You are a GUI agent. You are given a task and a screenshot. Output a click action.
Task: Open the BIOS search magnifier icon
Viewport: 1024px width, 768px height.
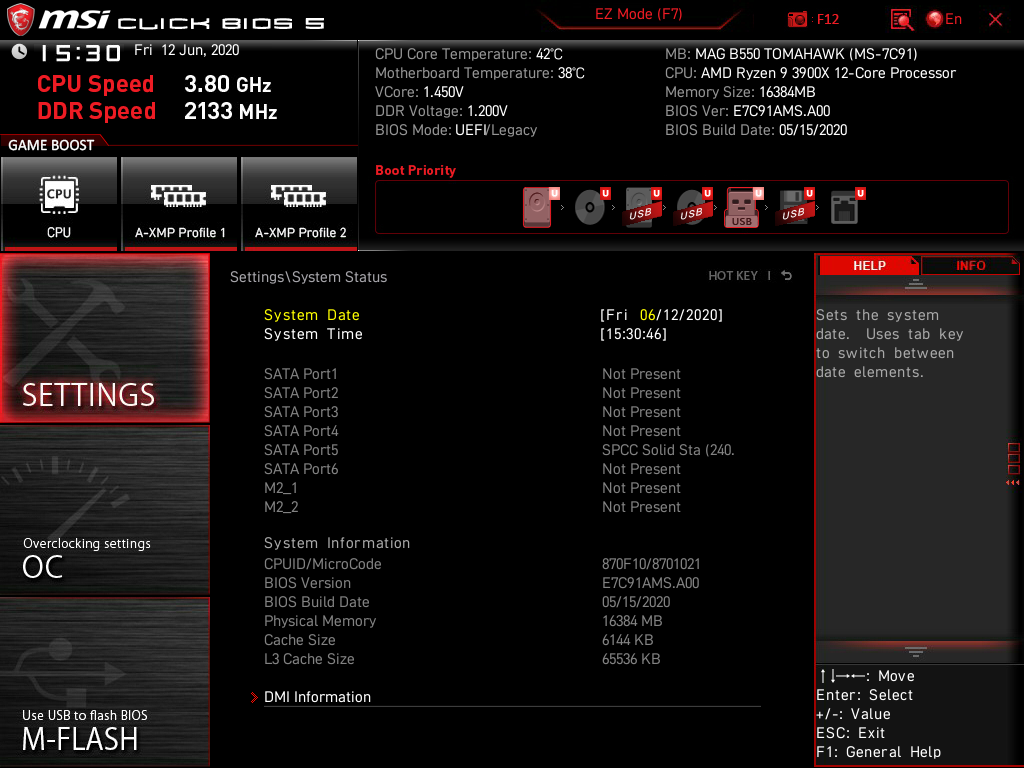(901, 20)
